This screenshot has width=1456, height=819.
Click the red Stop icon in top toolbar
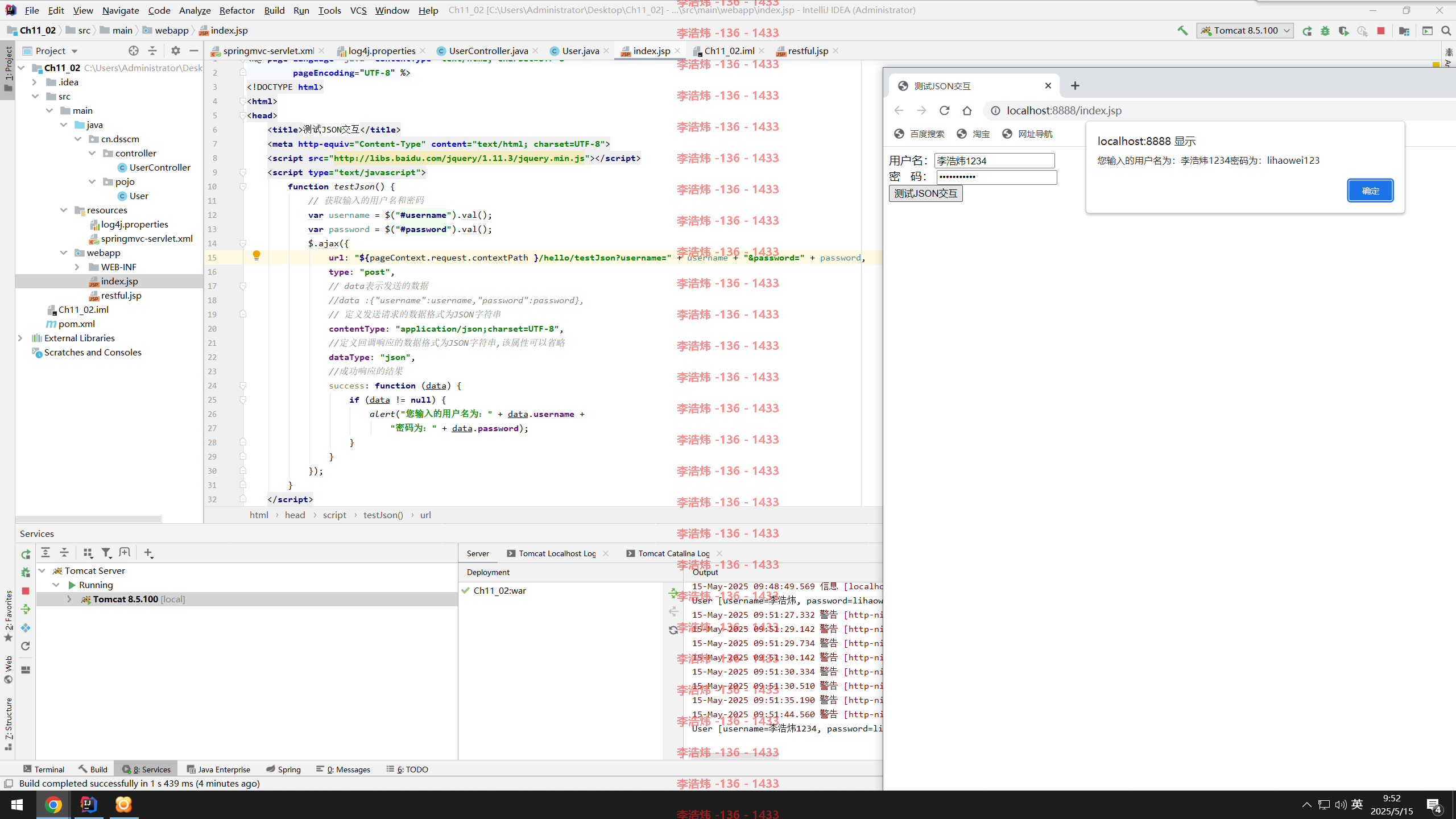pos(1380,31)
